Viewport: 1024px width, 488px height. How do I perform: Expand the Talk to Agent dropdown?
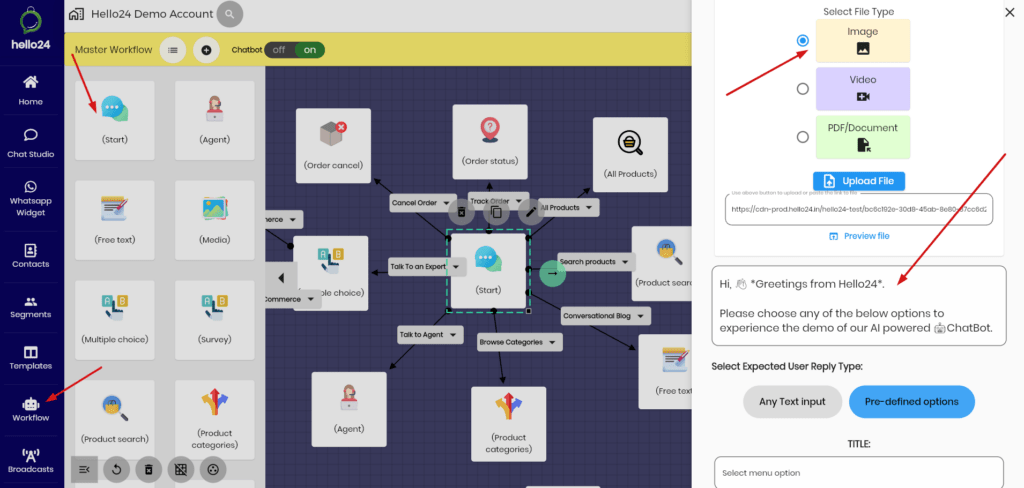point(453,335)
